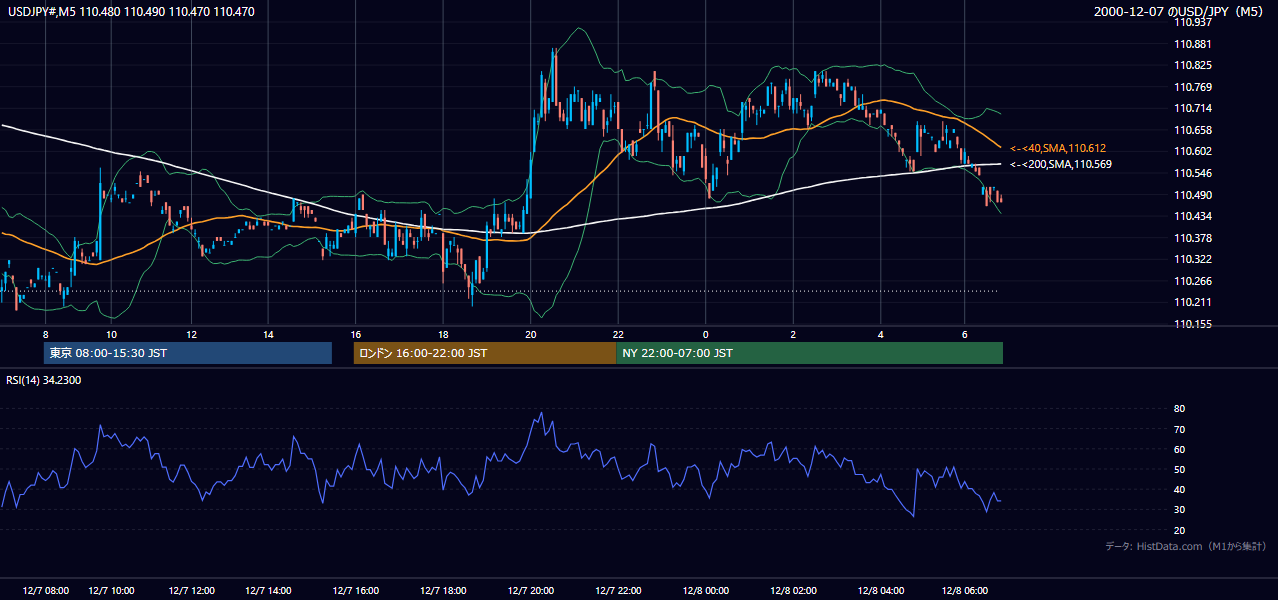
Task: Click the hour label 6 under price chart
Action: (x=965, y=334)
